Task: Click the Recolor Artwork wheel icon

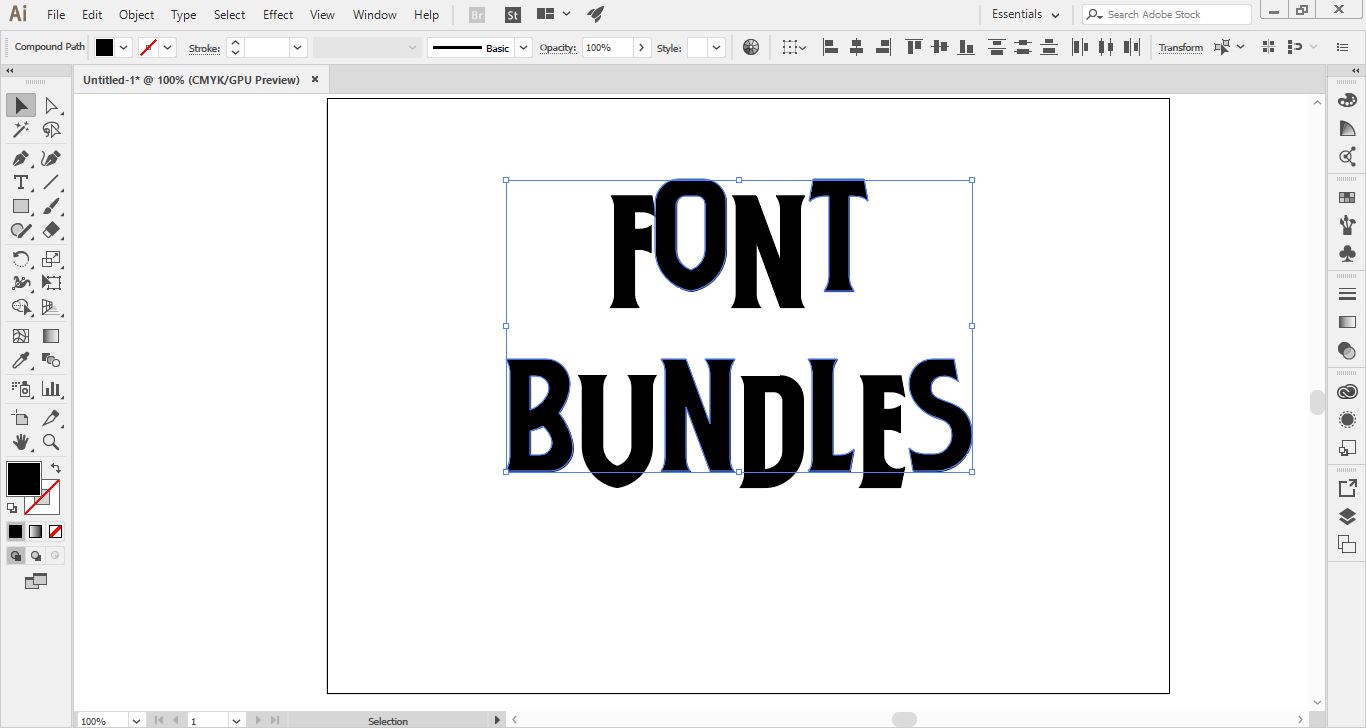Action: click(751, 47)
